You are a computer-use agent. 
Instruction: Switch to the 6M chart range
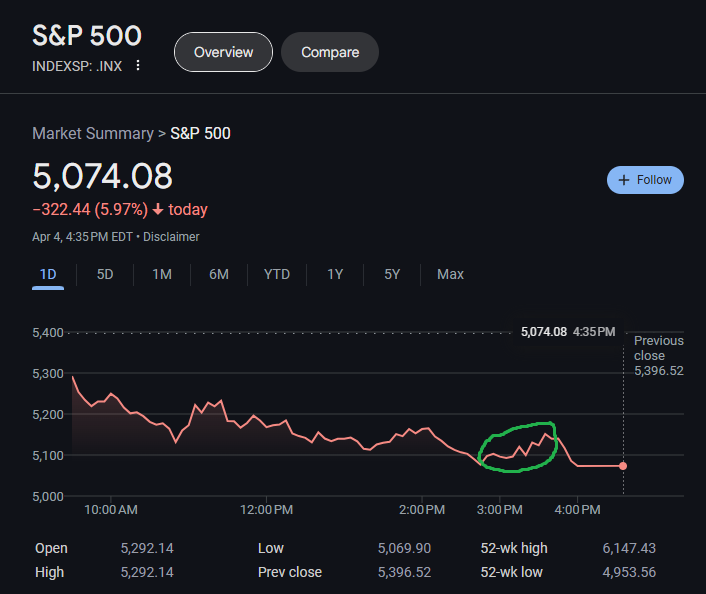click(x=219, y=274)
